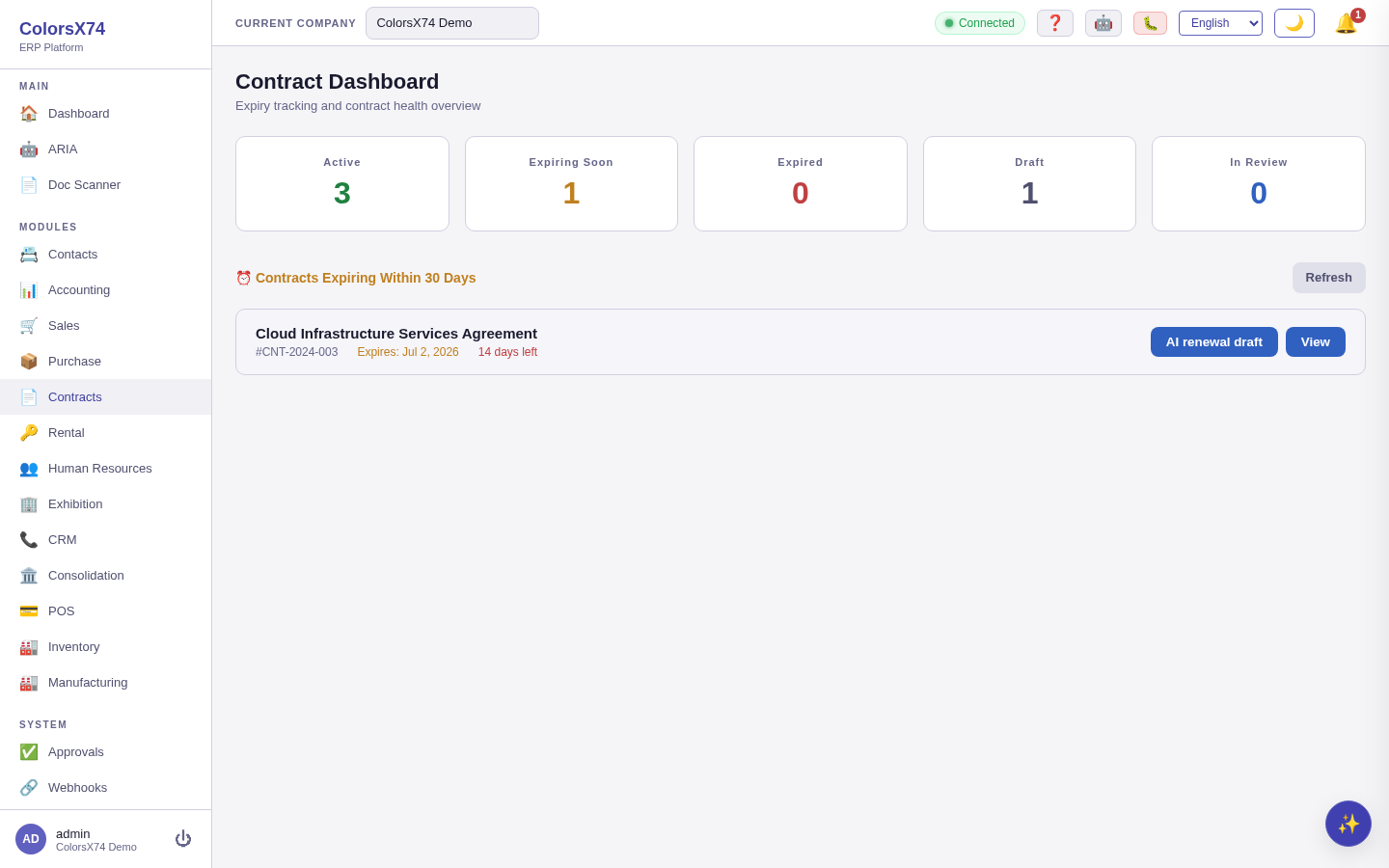The height and width of the screenshot is (868, 1389).
Task: Click the Inventory factory icon
Action: [29, 646]
